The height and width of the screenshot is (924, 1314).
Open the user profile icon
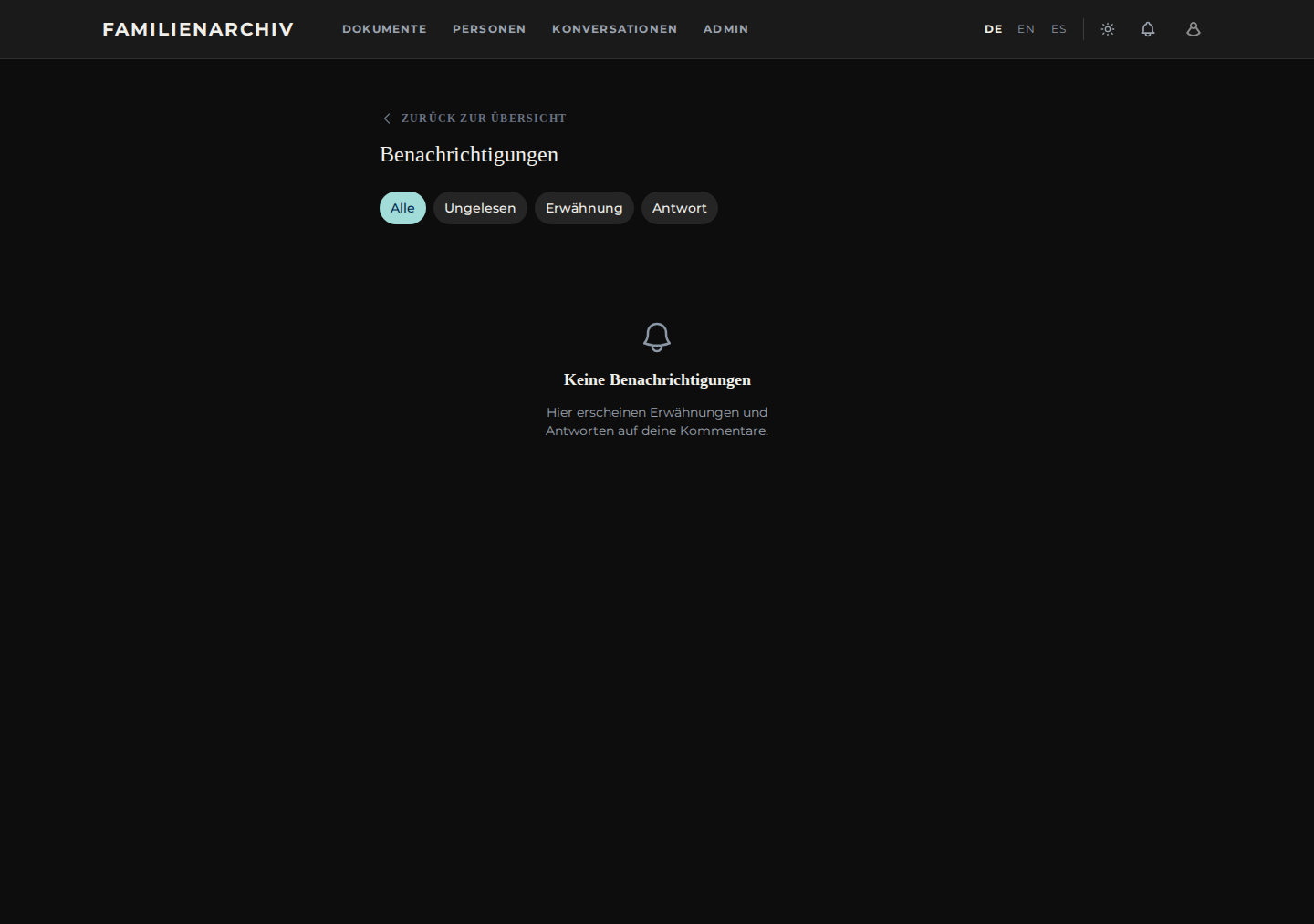[x=1193, y=29]
